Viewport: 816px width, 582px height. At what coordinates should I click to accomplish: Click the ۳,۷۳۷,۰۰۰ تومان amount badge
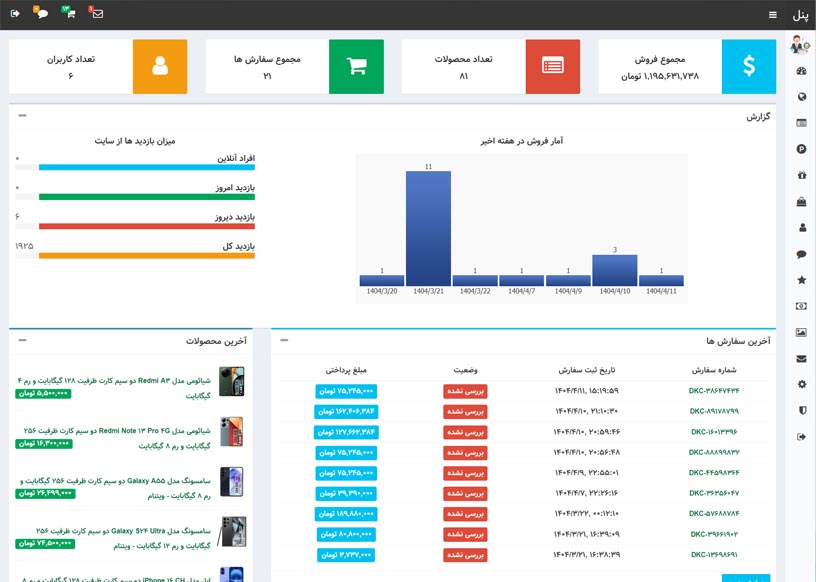pyautogui.click(x=346, y=555)
